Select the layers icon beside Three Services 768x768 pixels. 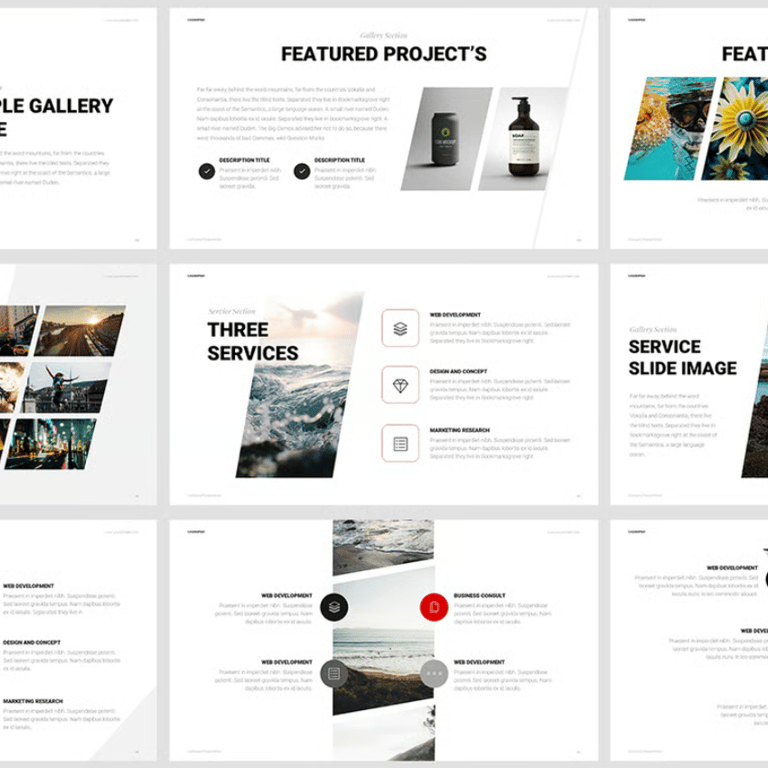(x=400, y=328)
